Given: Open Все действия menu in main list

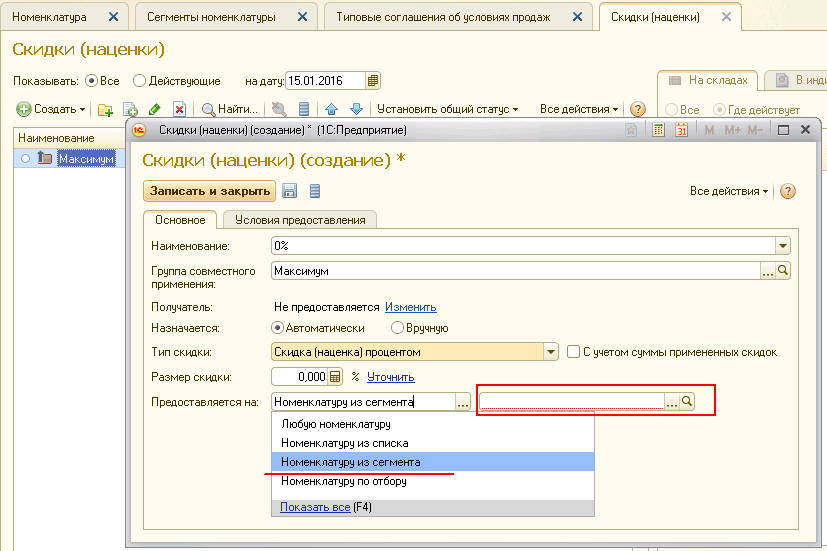Looking at the screenshot, I should click(x=579, y=109).
